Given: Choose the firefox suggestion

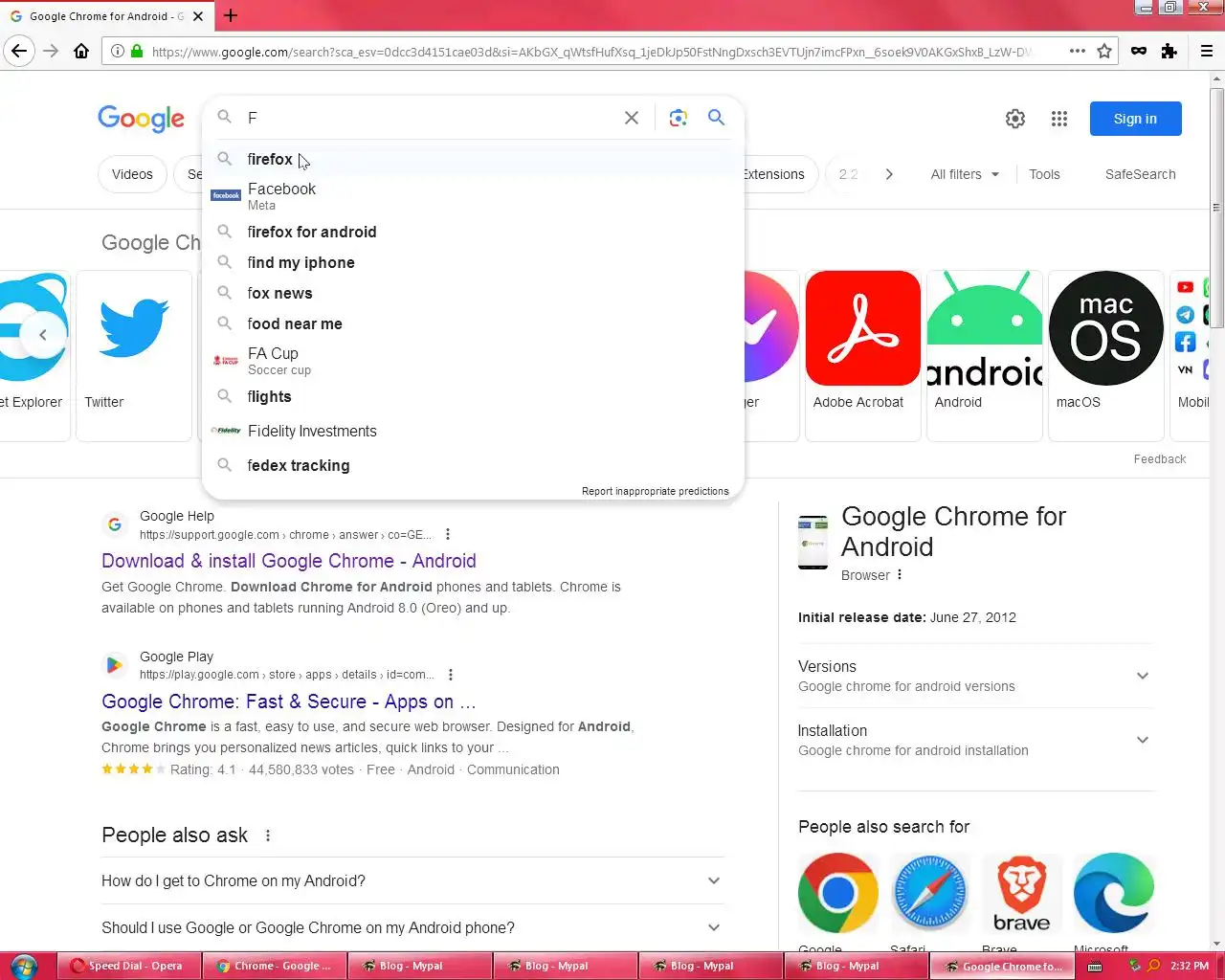Looking at the screenshot, I should pyautogui.click(x=473, y=159).
